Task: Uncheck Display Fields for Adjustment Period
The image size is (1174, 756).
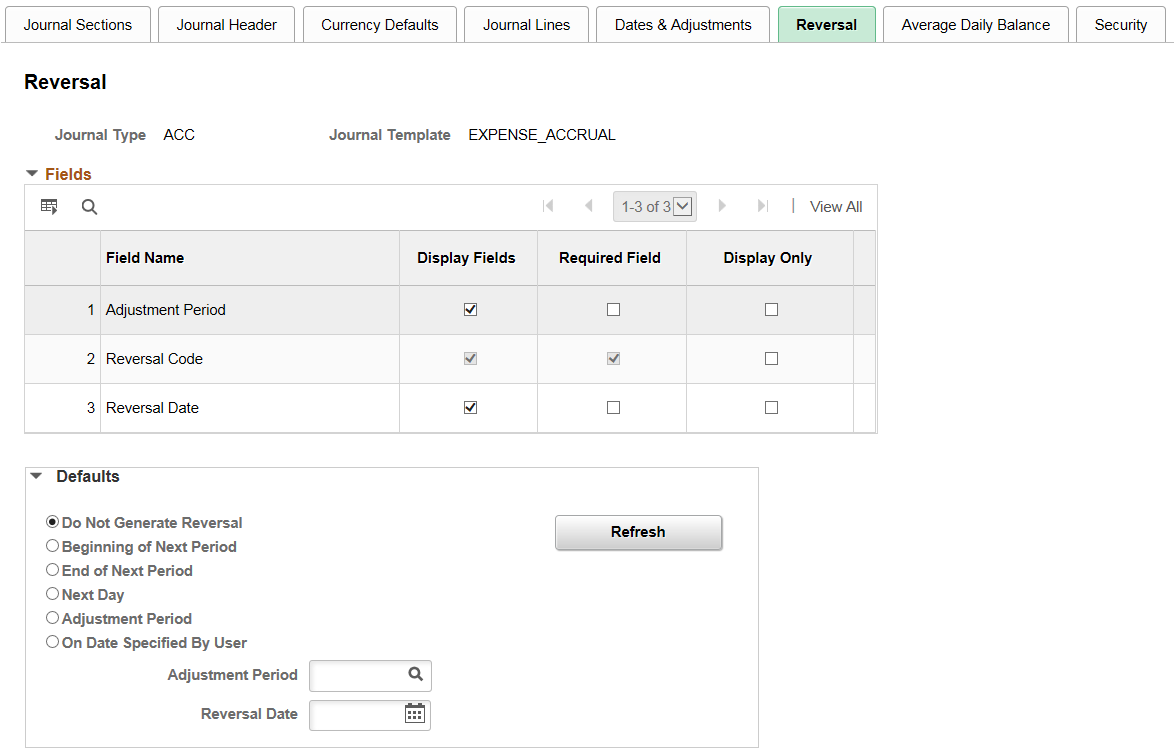Action: [470, 309]
